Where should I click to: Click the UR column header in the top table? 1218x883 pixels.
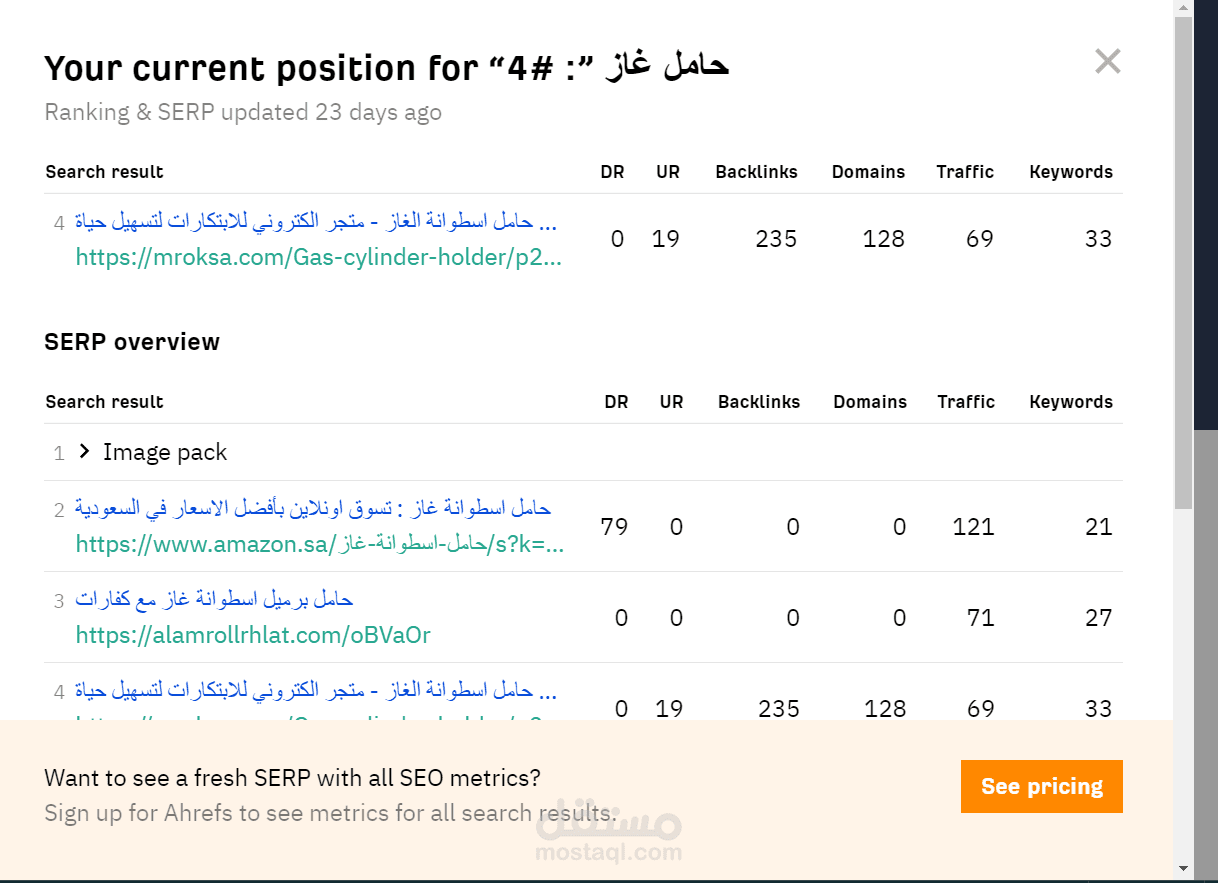668,172
